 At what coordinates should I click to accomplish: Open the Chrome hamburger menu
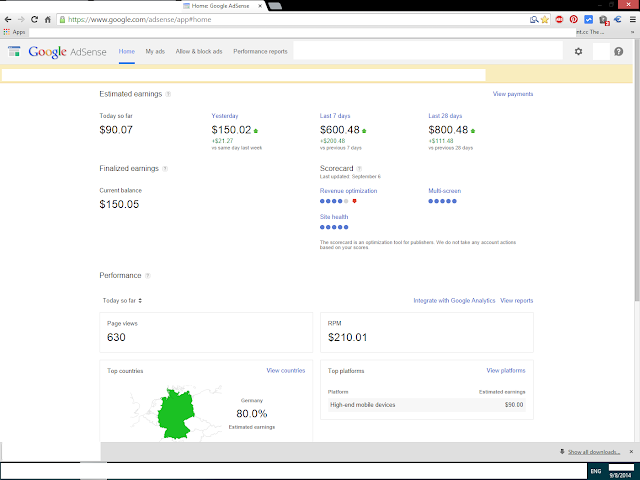(x=632, y=19)
